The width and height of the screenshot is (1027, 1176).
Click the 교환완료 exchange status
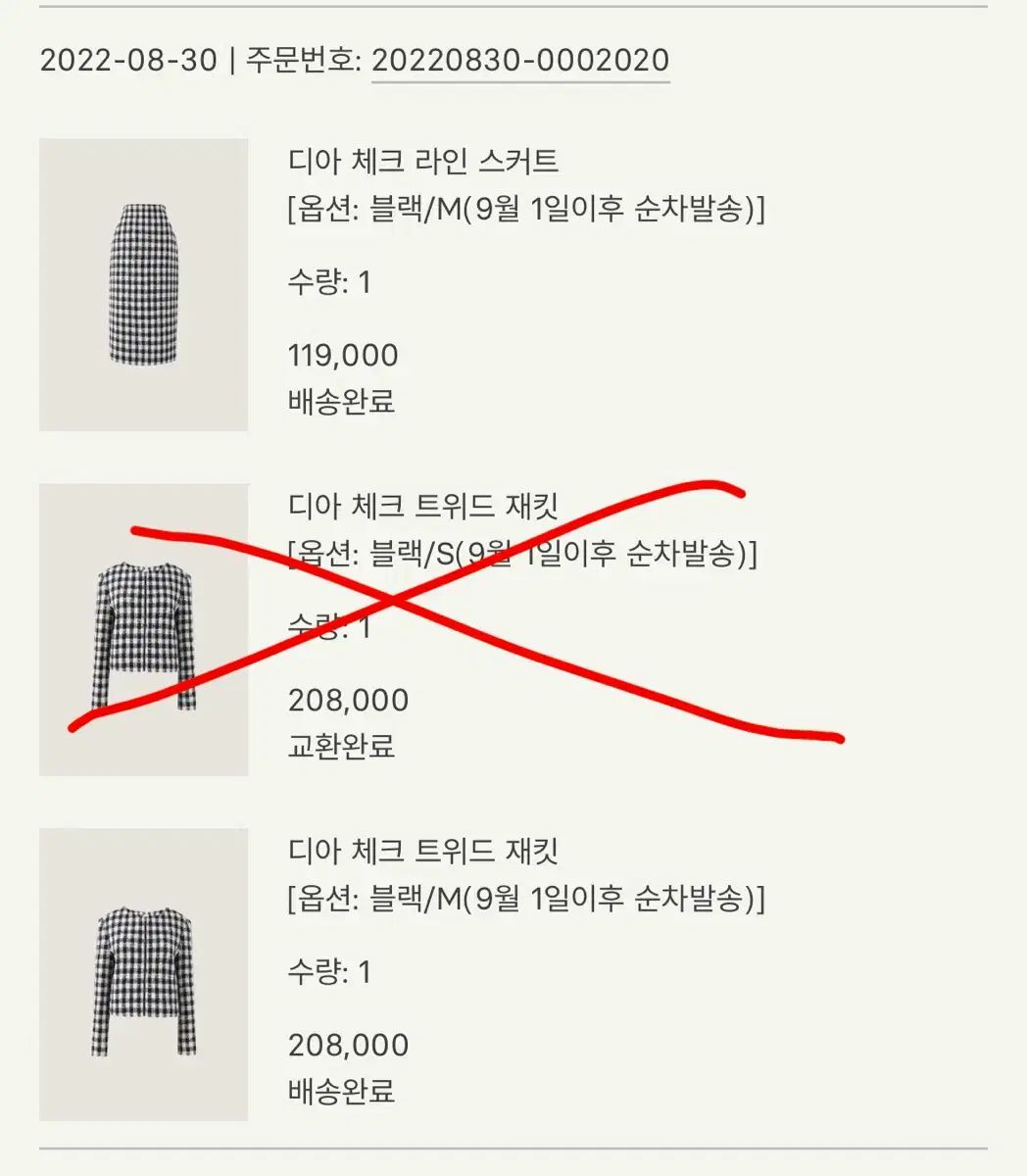tap(341, 746)
